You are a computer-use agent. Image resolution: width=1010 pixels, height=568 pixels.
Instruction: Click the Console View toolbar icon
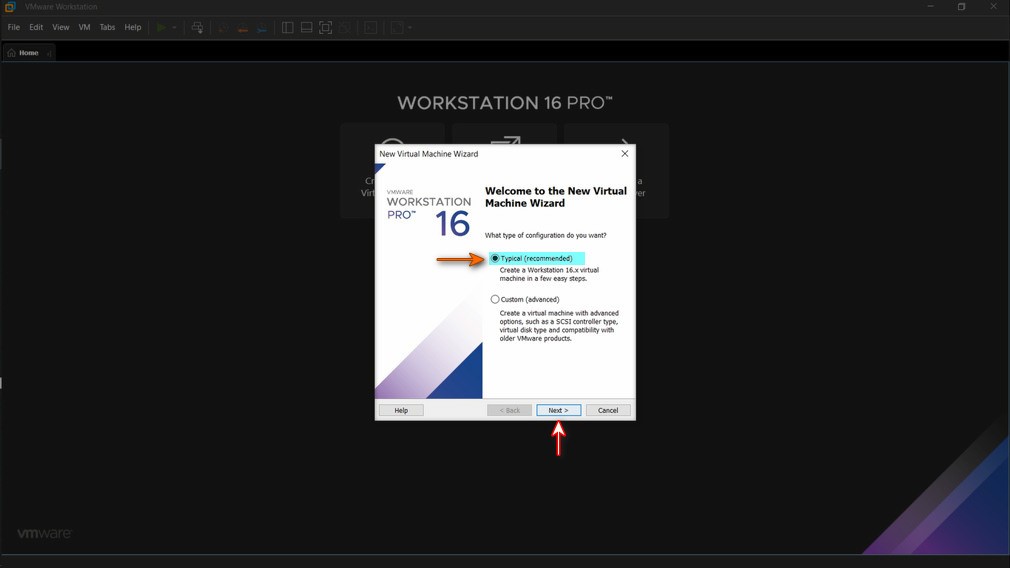370,28
